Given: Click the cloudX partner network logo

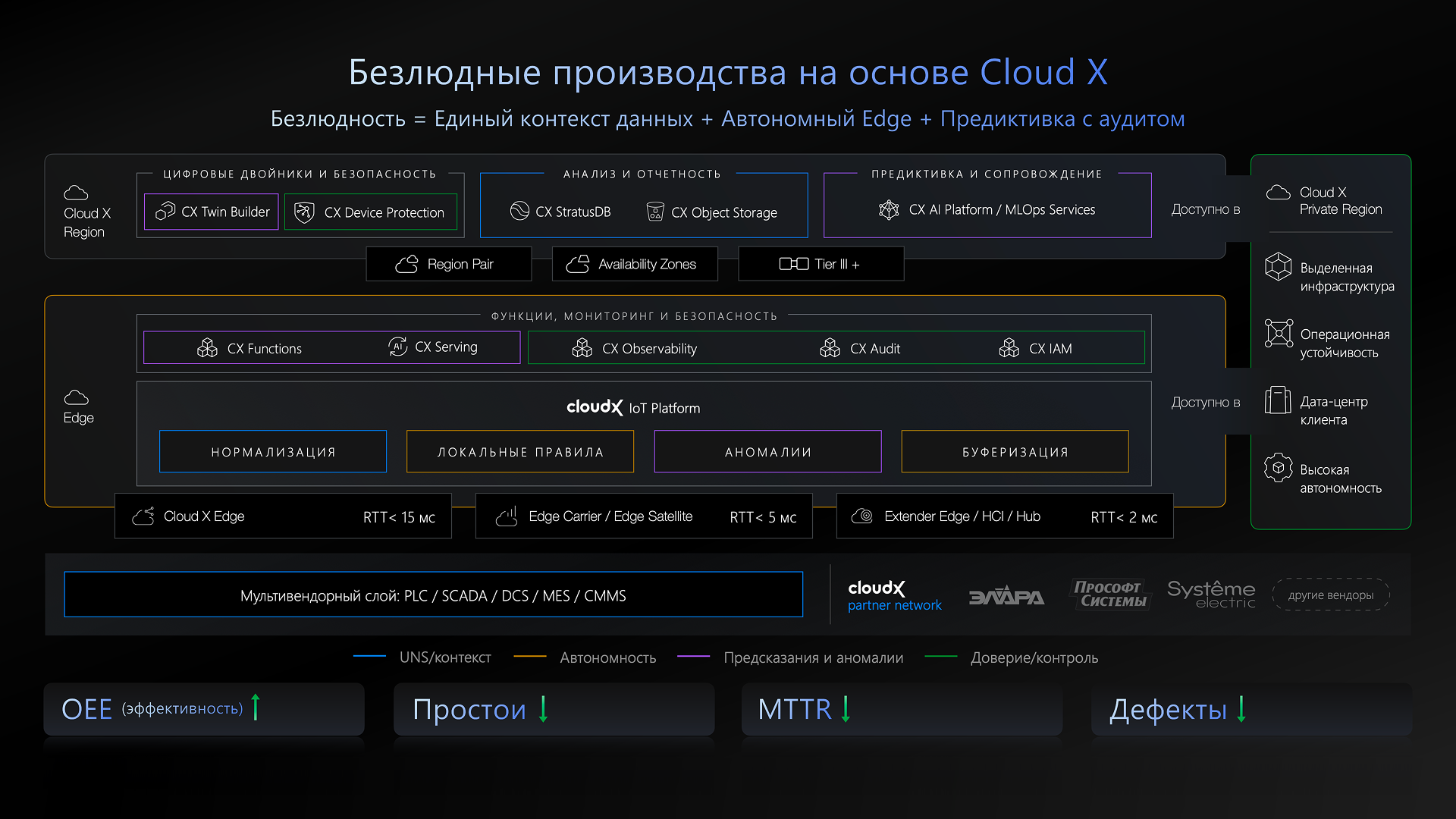Looking at the screenshot, I should (x=895, y=596).
